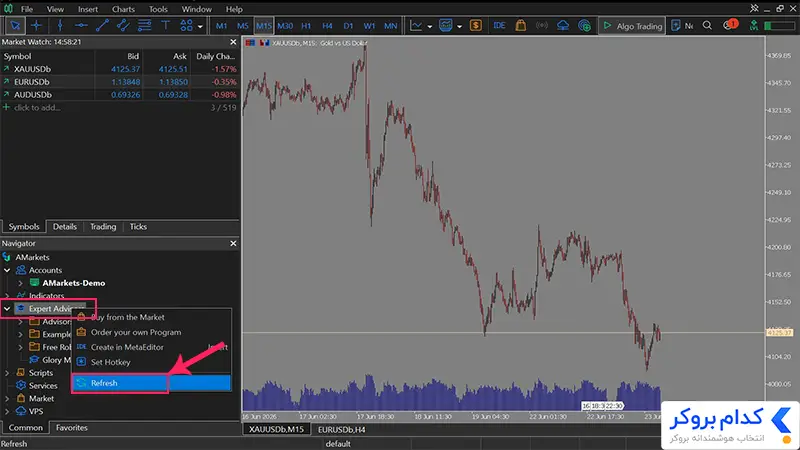Image resolution: width=800 pixels, height=450 pixels.
Task: Toggle Algo Trading on
Action: [x=632, y=26]
